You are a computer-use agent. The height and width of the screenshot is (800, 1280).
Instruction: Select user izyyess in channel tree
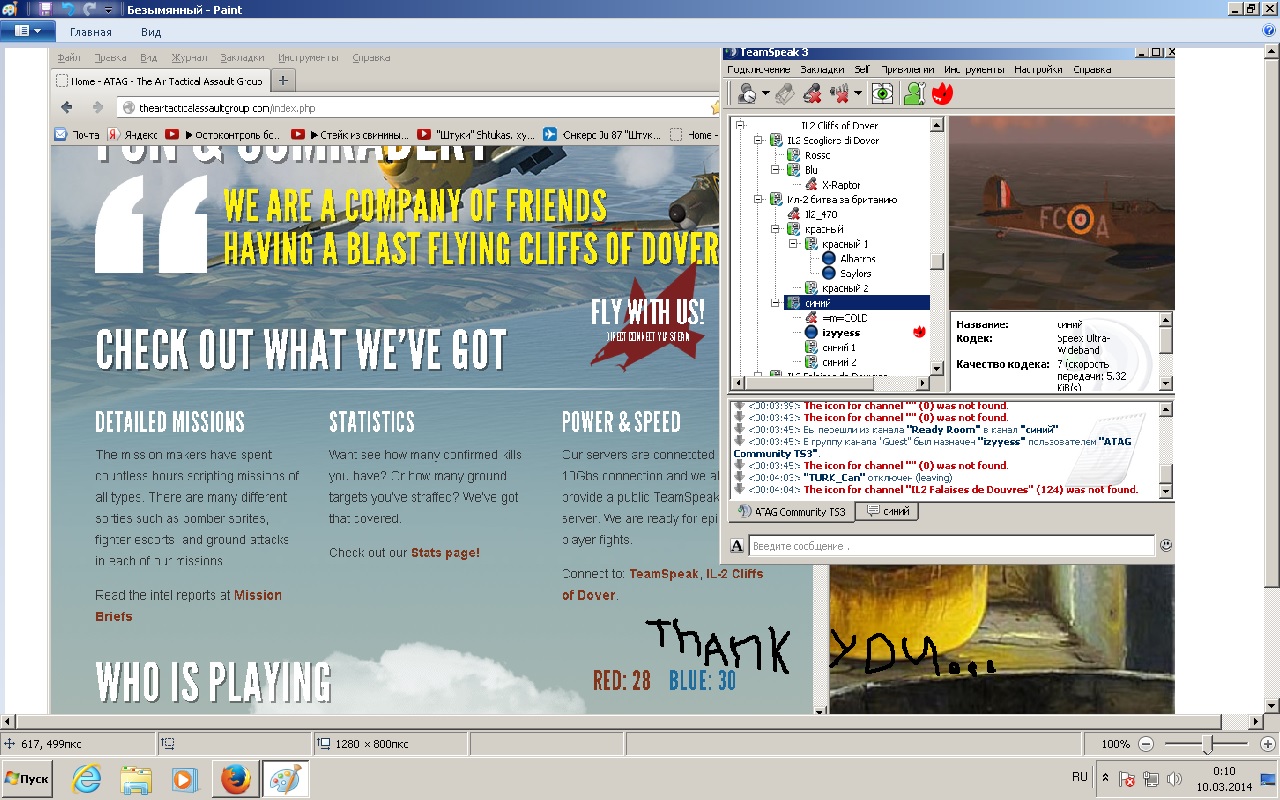coord(840,333)
